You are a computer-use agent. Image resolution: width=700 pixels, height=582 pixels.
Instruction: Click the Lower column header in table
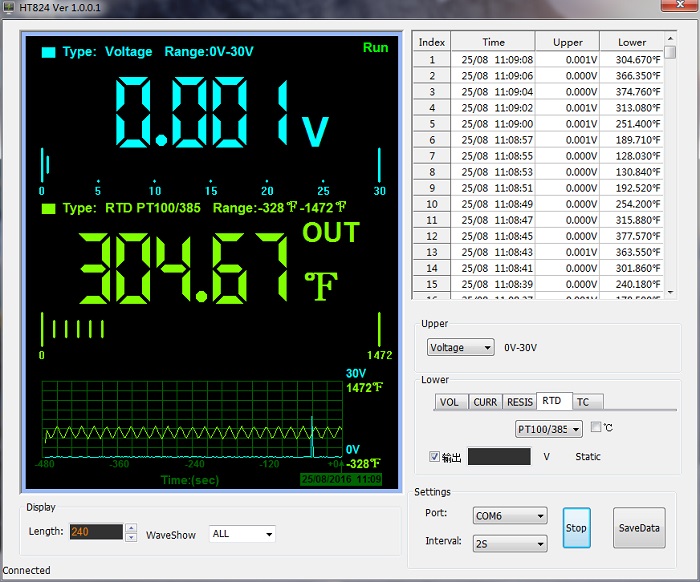pos(631,42)
